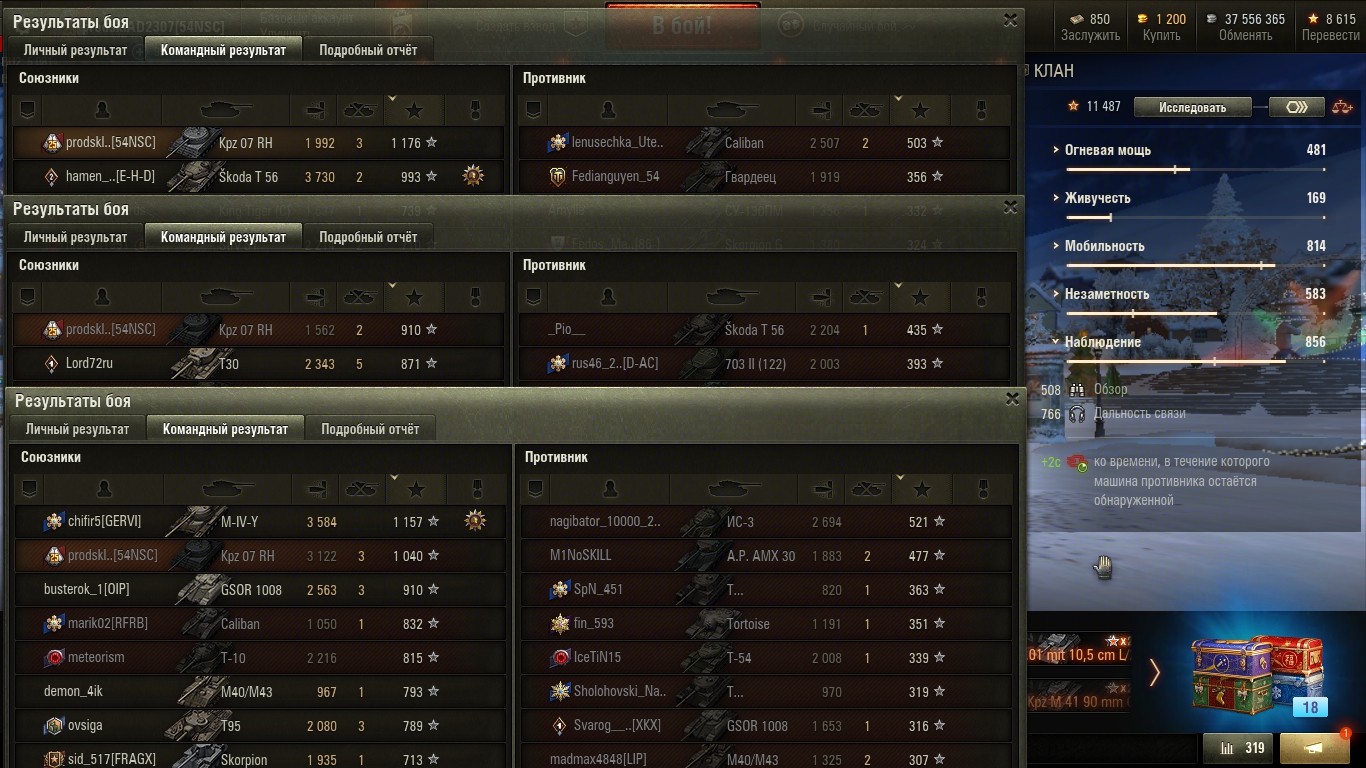Click the vehicle comparison scales icon
1366x768 pixels.
click(1342, 107)
